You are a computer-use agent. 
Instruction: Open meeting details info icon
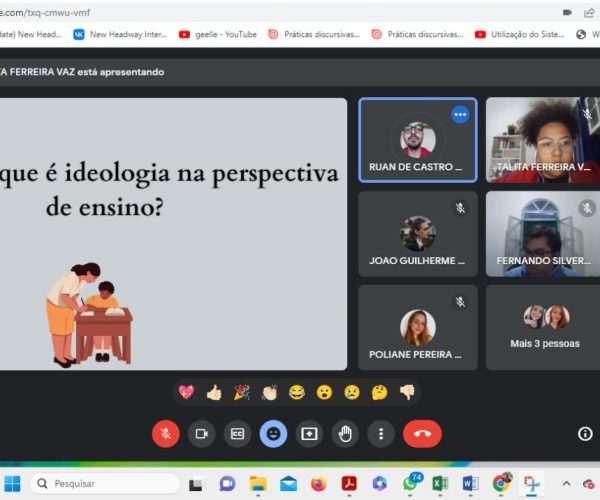[585, 434]
